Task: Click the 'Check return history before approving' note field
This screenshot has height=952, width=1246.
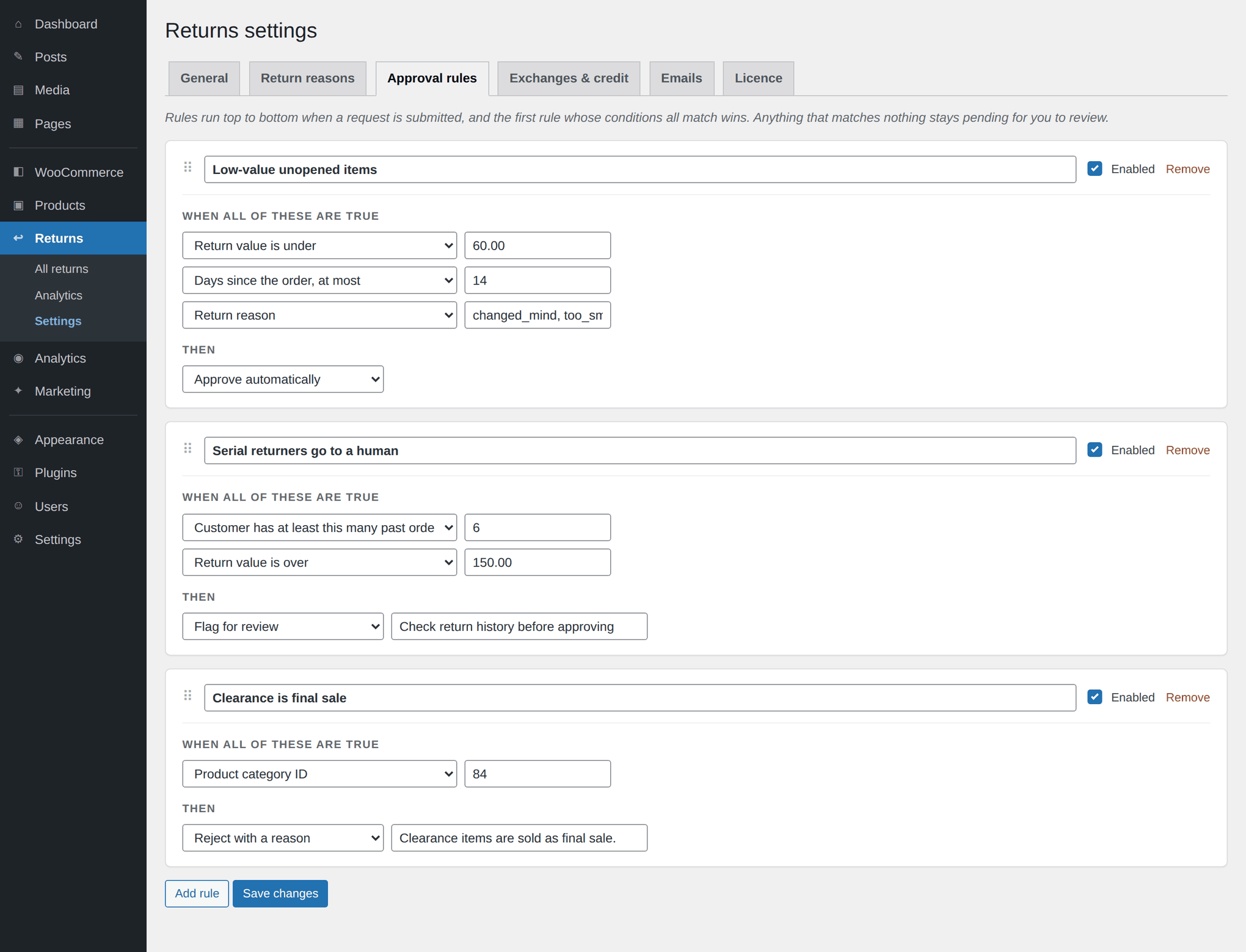Action: [519, 627]
